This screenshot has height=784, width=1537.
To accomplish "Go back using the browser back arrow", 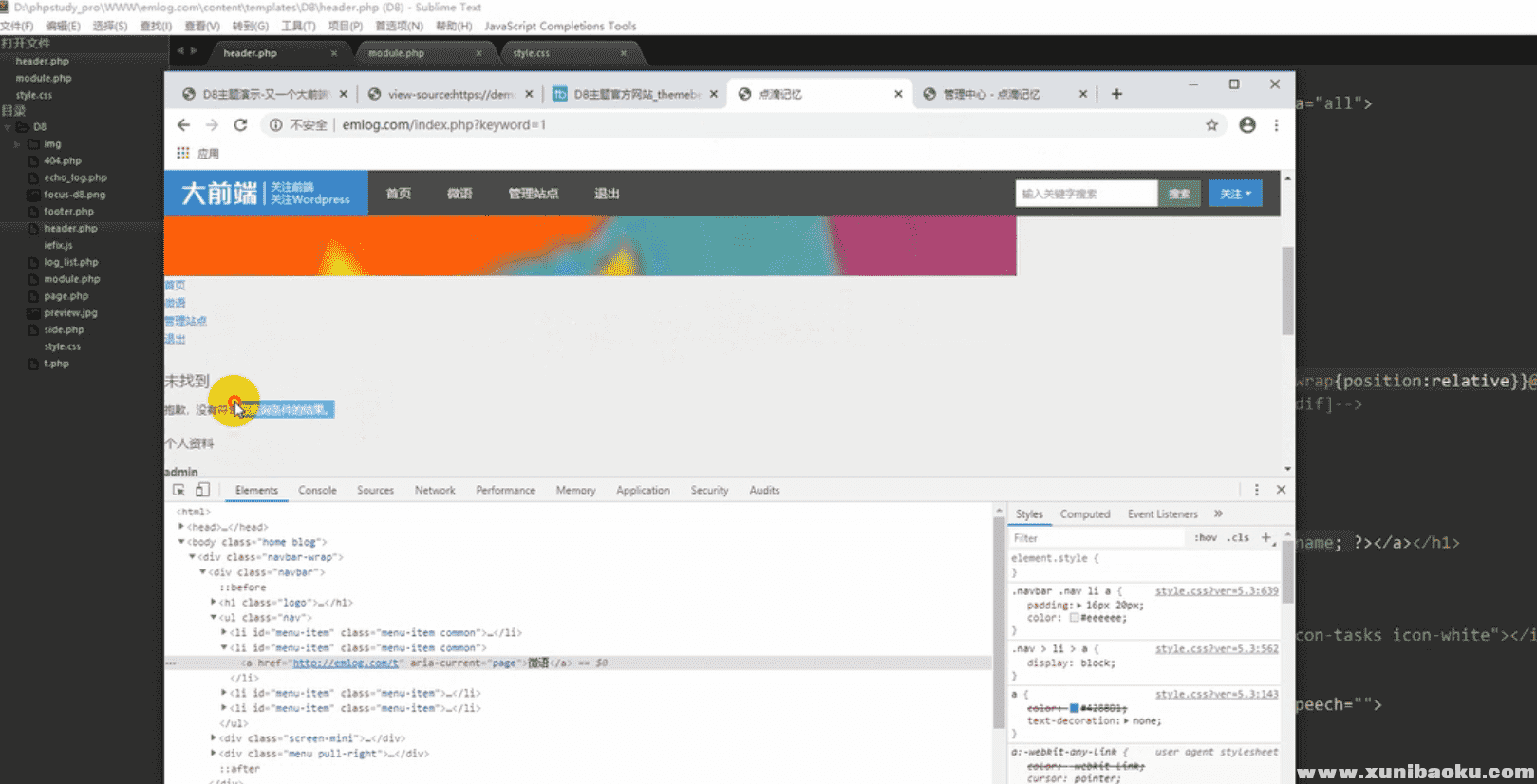I will [183, 125].
